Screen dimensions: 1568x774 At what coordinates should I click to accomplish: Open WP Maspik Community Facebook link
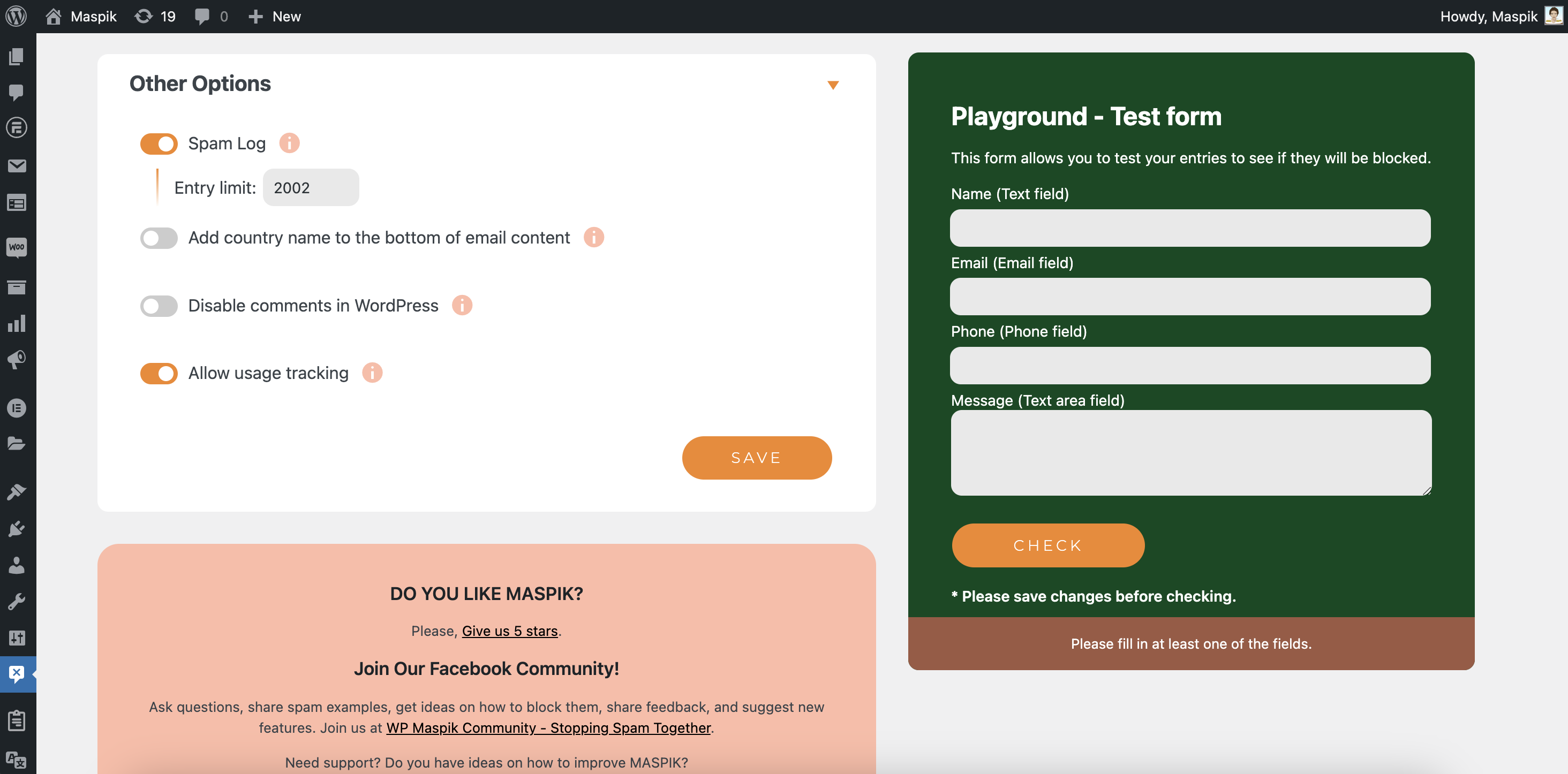[548, 728]
